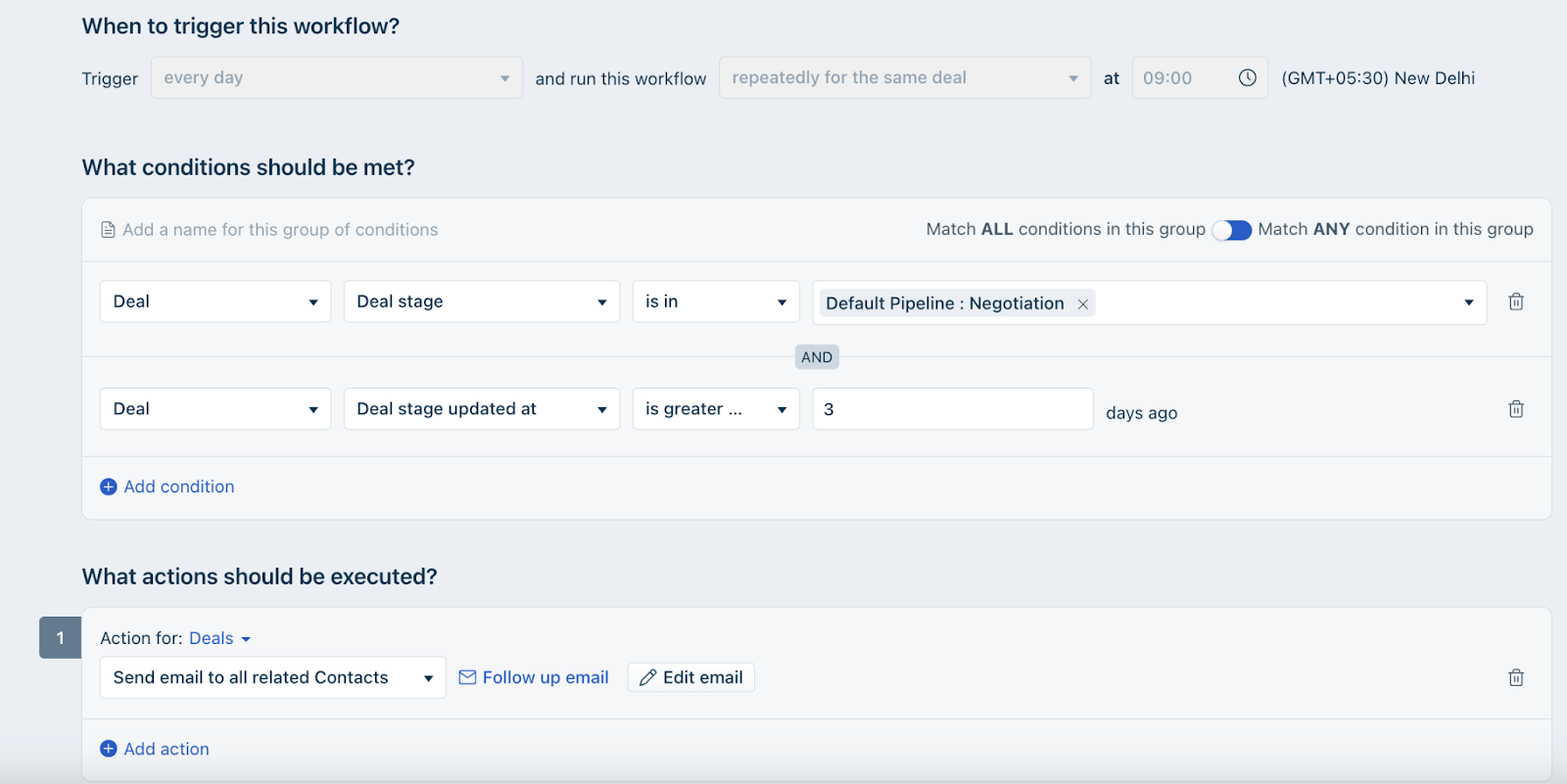Delete the Send email action

point(1515,677)
